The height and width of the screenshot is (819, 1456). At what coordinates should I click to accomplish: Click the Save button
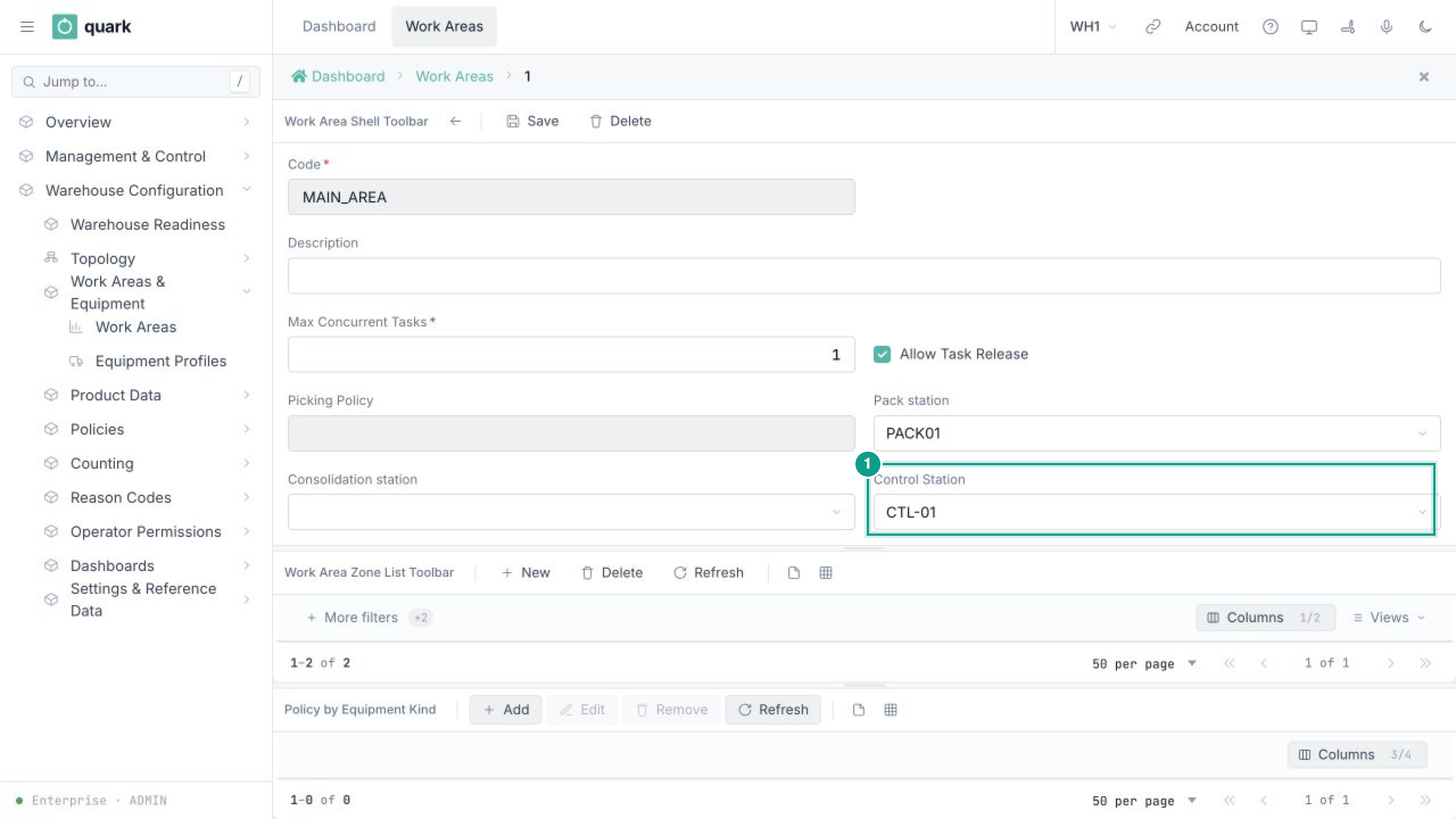(x=532, y=121)
